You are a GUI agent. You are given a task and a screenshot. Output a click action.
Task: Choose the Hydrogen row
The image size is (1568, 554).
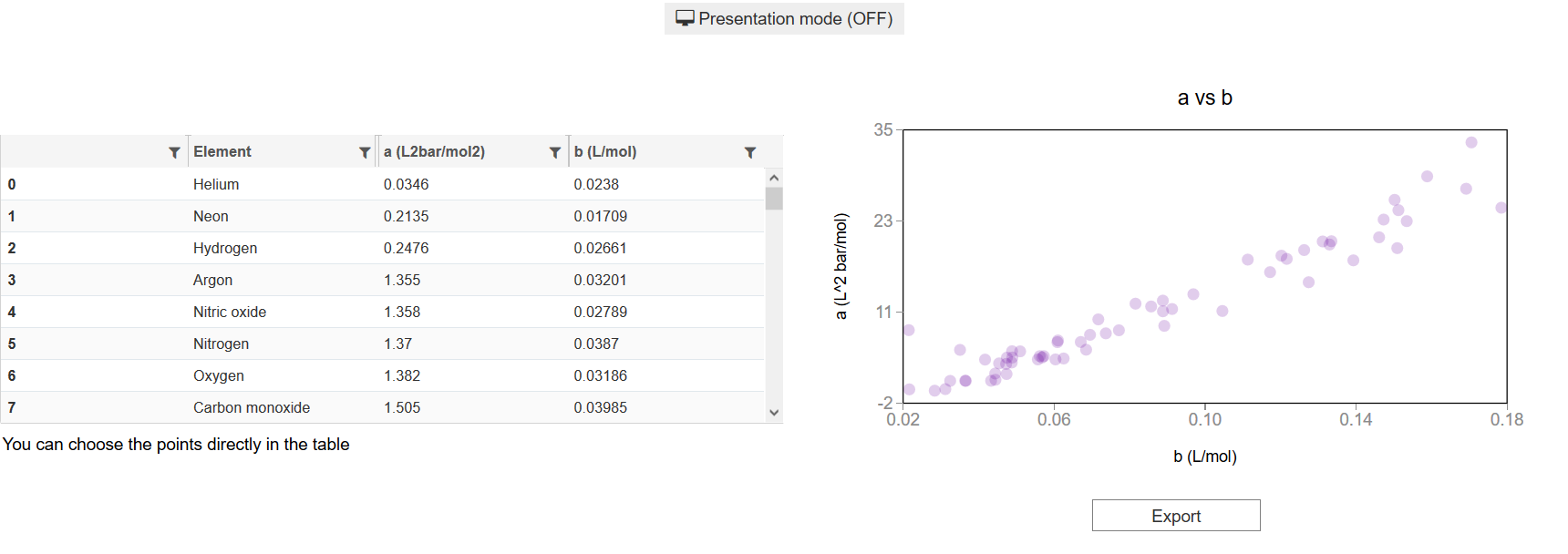coord(382,248)
